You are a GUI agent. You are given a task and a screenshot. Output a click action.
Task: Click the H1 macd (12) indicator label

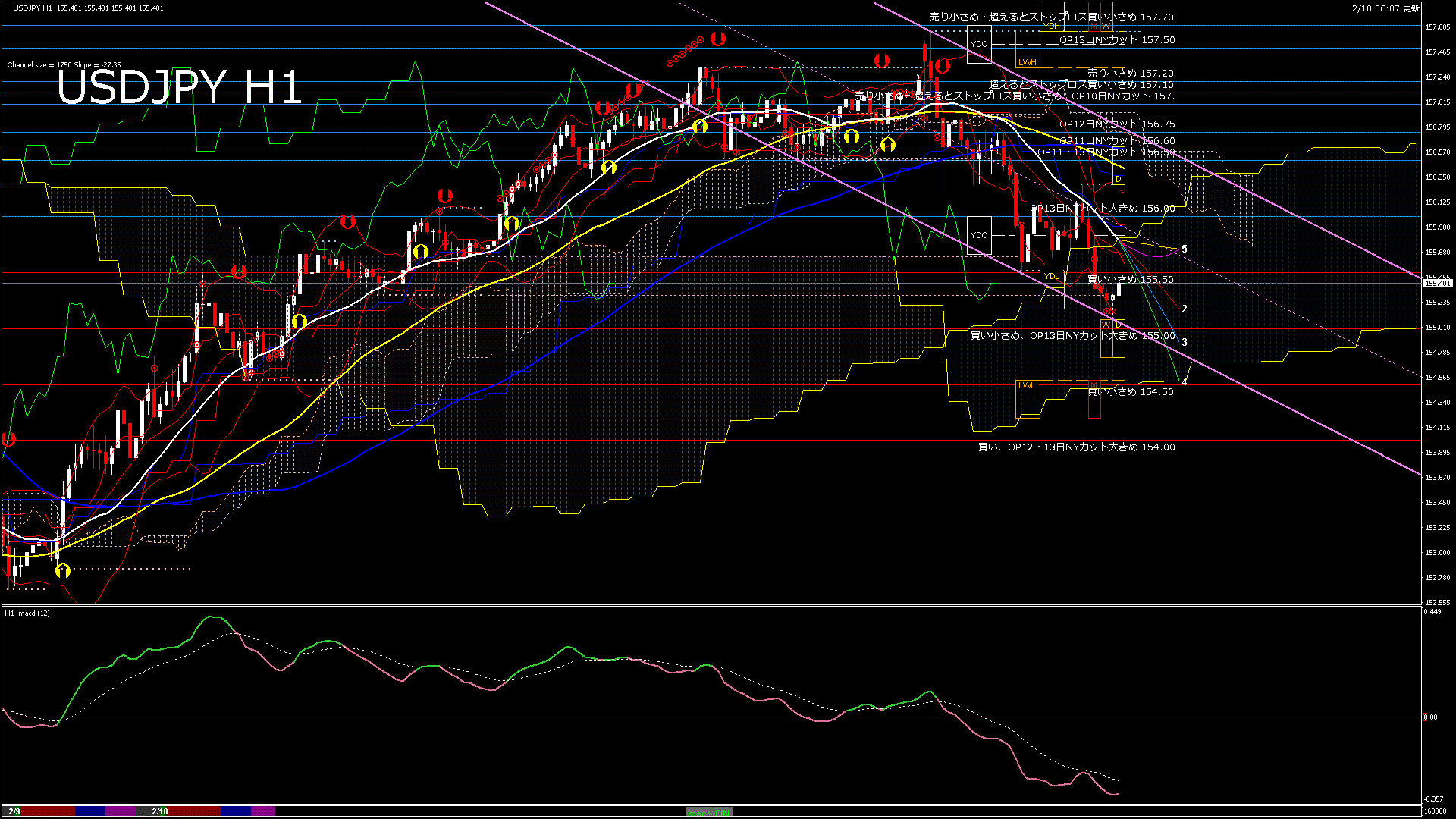[27, 613]
